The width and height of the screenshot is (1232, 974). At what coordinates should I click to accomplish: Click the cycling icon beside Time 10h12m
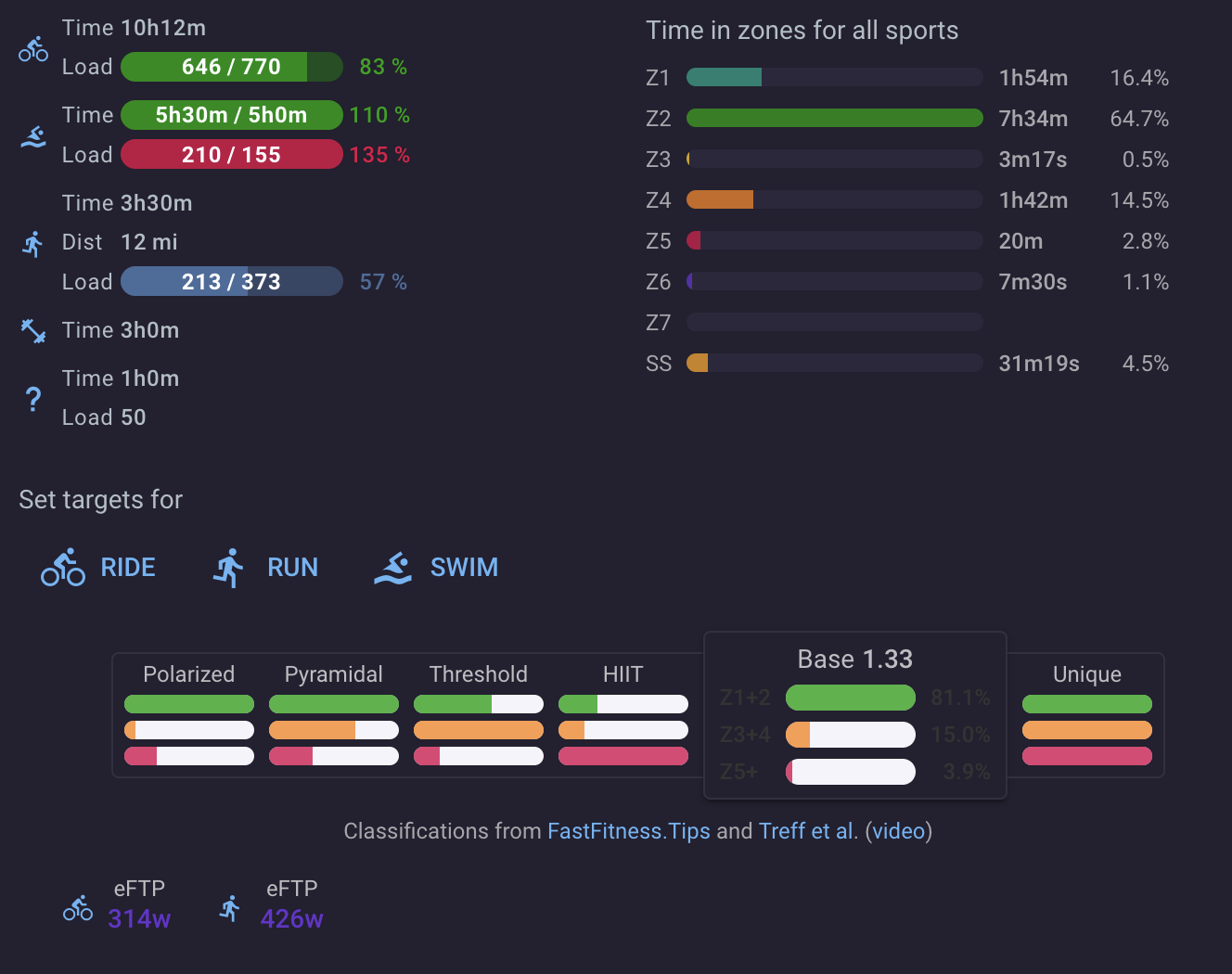click(33, 49)
